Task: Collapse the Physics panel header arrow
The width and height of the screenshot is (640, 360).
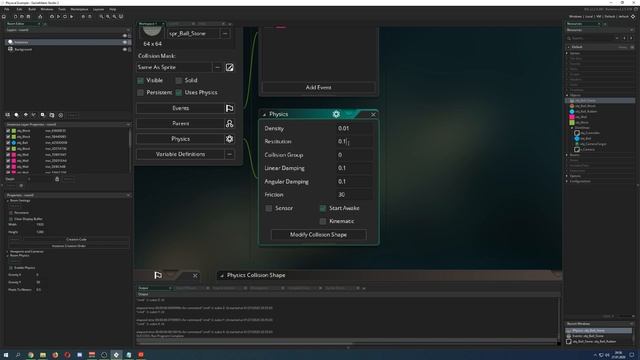Action: [264, 115]
